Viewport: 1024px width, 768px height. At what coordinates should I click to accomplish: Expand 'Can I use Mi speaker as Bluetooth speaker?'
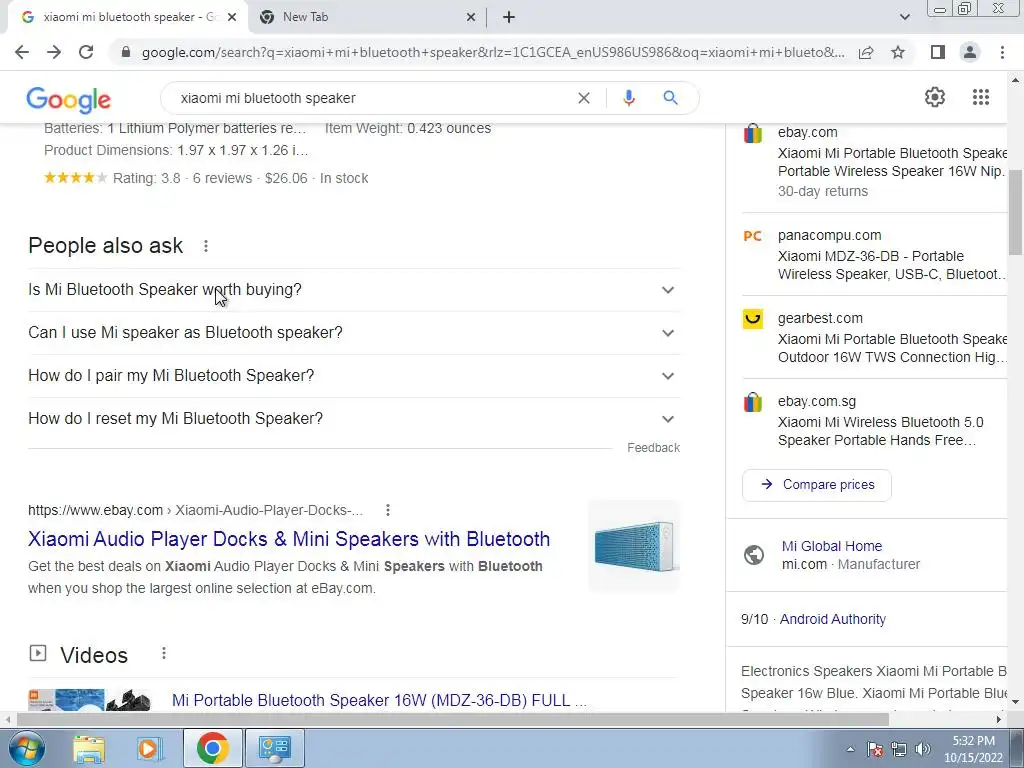354,332
